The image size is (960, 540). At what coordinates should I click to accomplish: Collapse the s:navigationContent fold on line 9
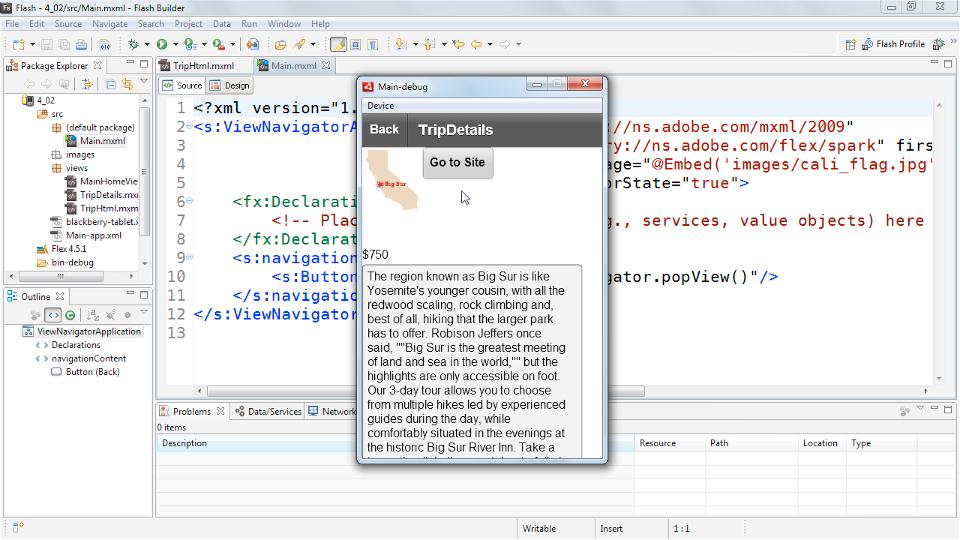pos(190,257)
